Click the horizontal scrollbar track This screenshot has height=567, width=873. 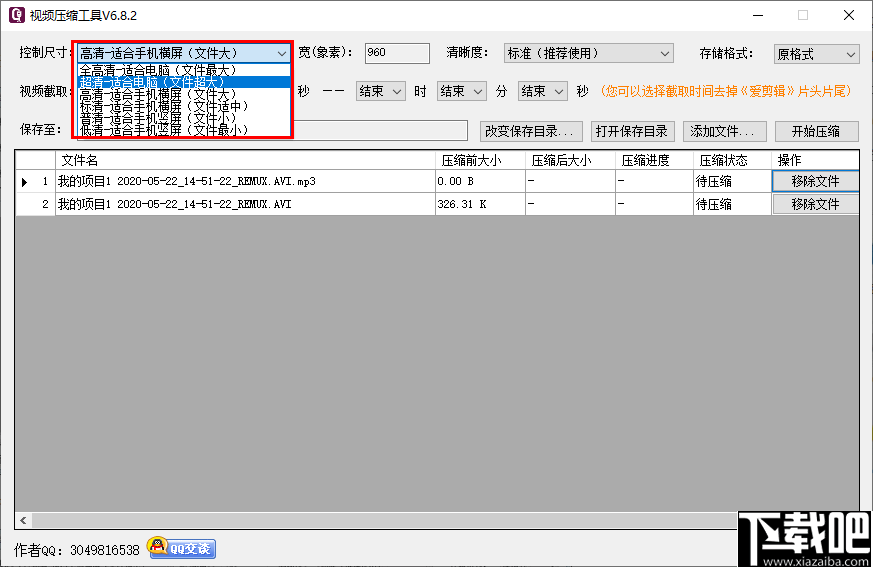[x=384, y=520]
